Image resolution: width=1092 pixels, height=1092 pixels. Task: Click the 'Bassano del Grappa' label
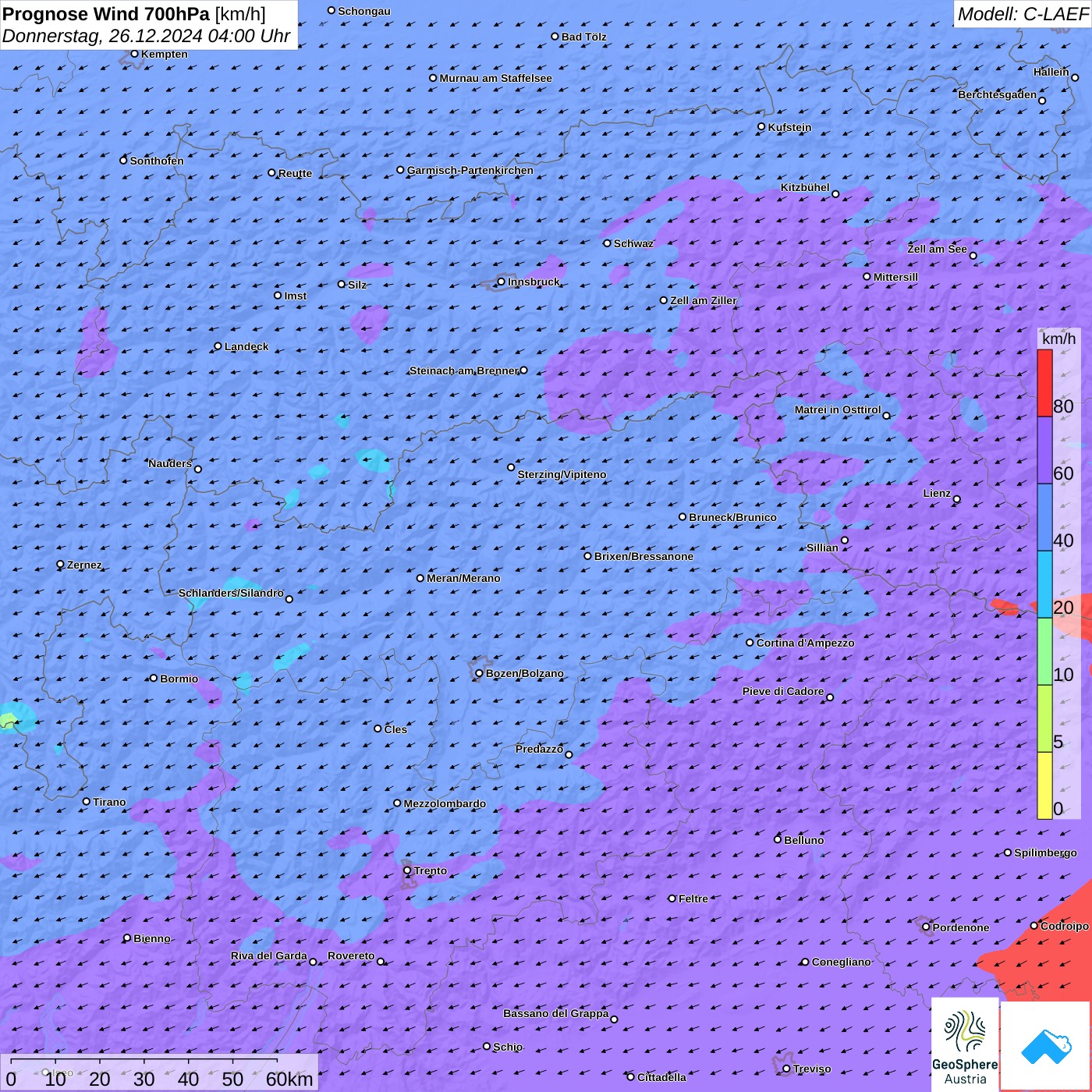pos(555,1013)
